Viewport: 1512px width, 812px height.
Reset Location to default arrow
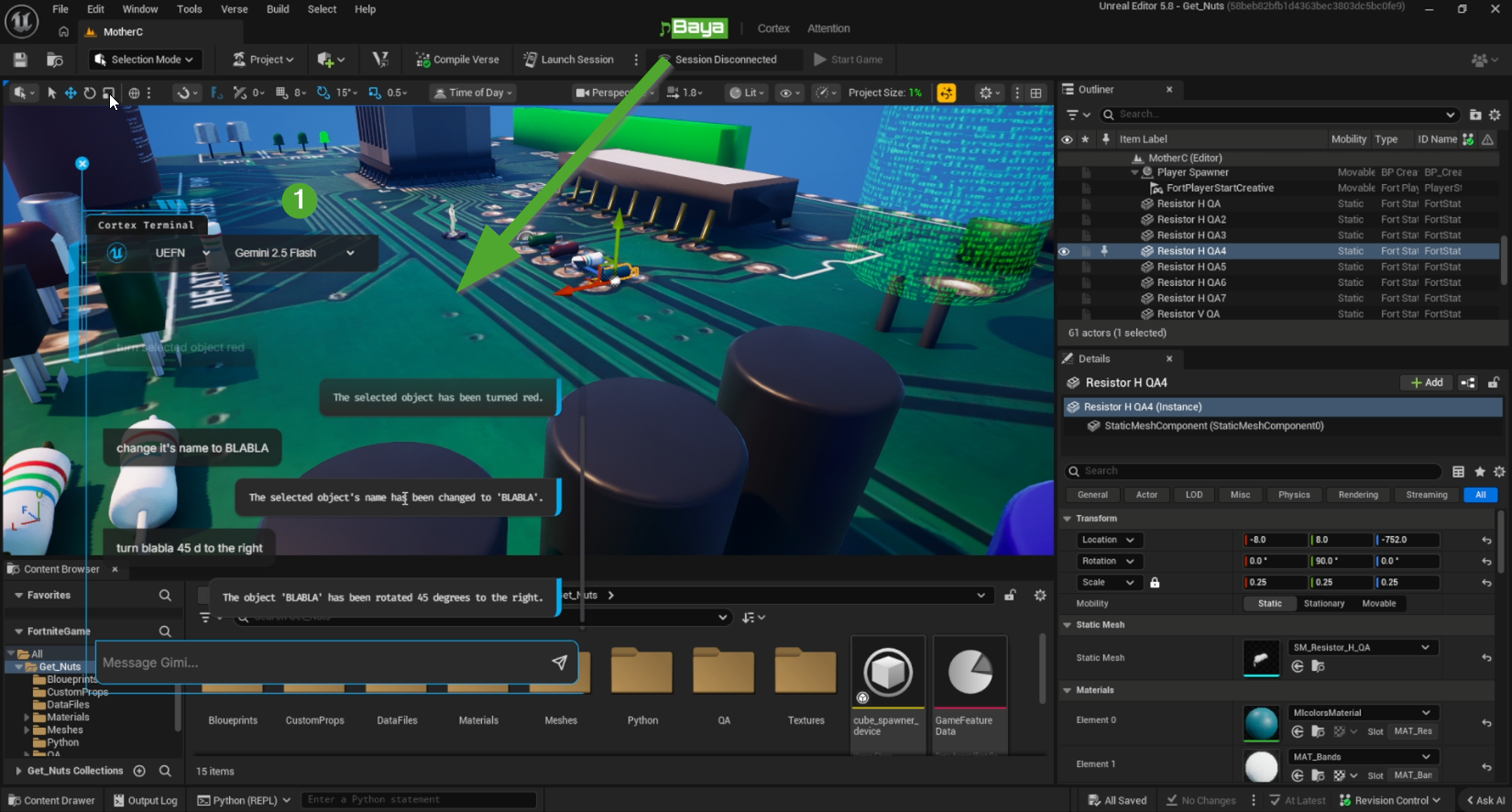click(x=1486, y=541)
